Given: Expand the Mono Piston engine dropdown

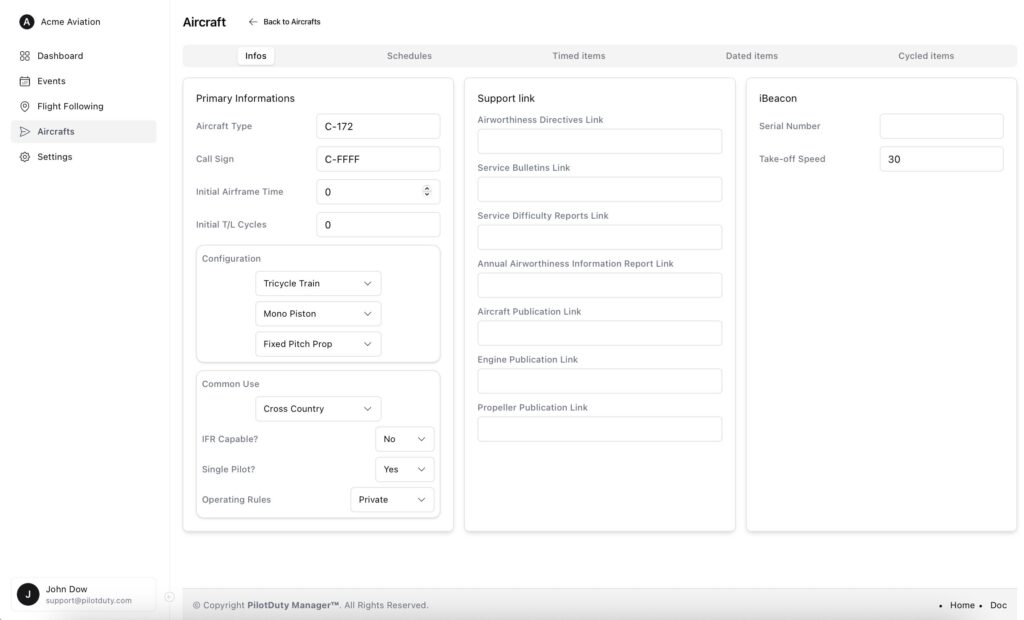Looking at the screenshot, I should coord(318,314).
